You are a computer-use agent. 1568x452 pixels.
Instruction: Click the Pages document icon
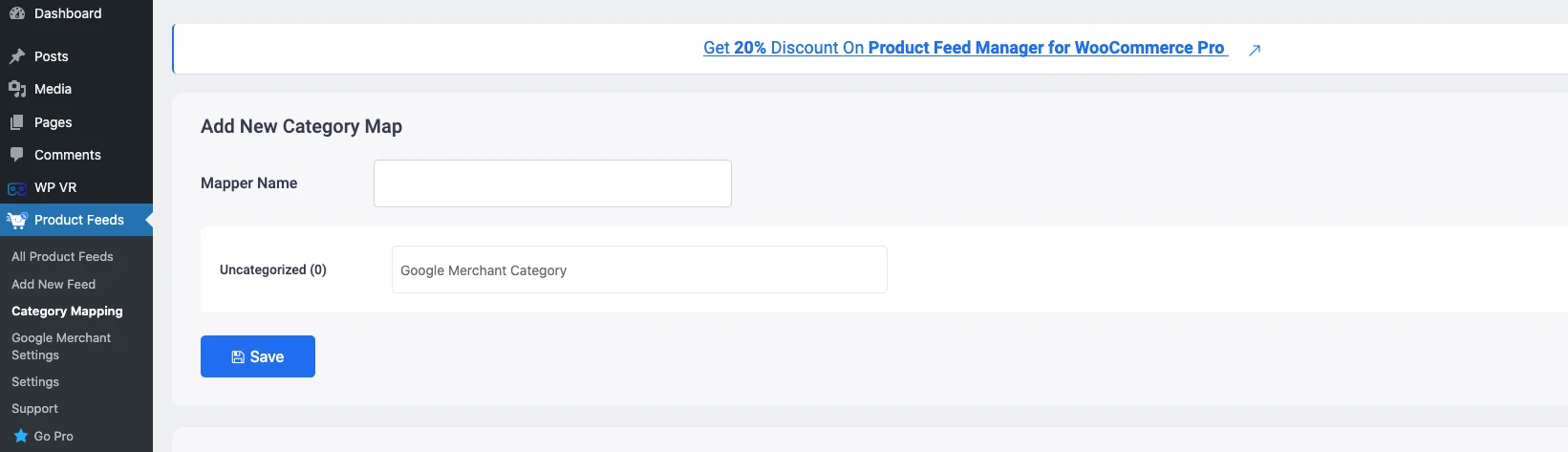click(x=16, y=122)
